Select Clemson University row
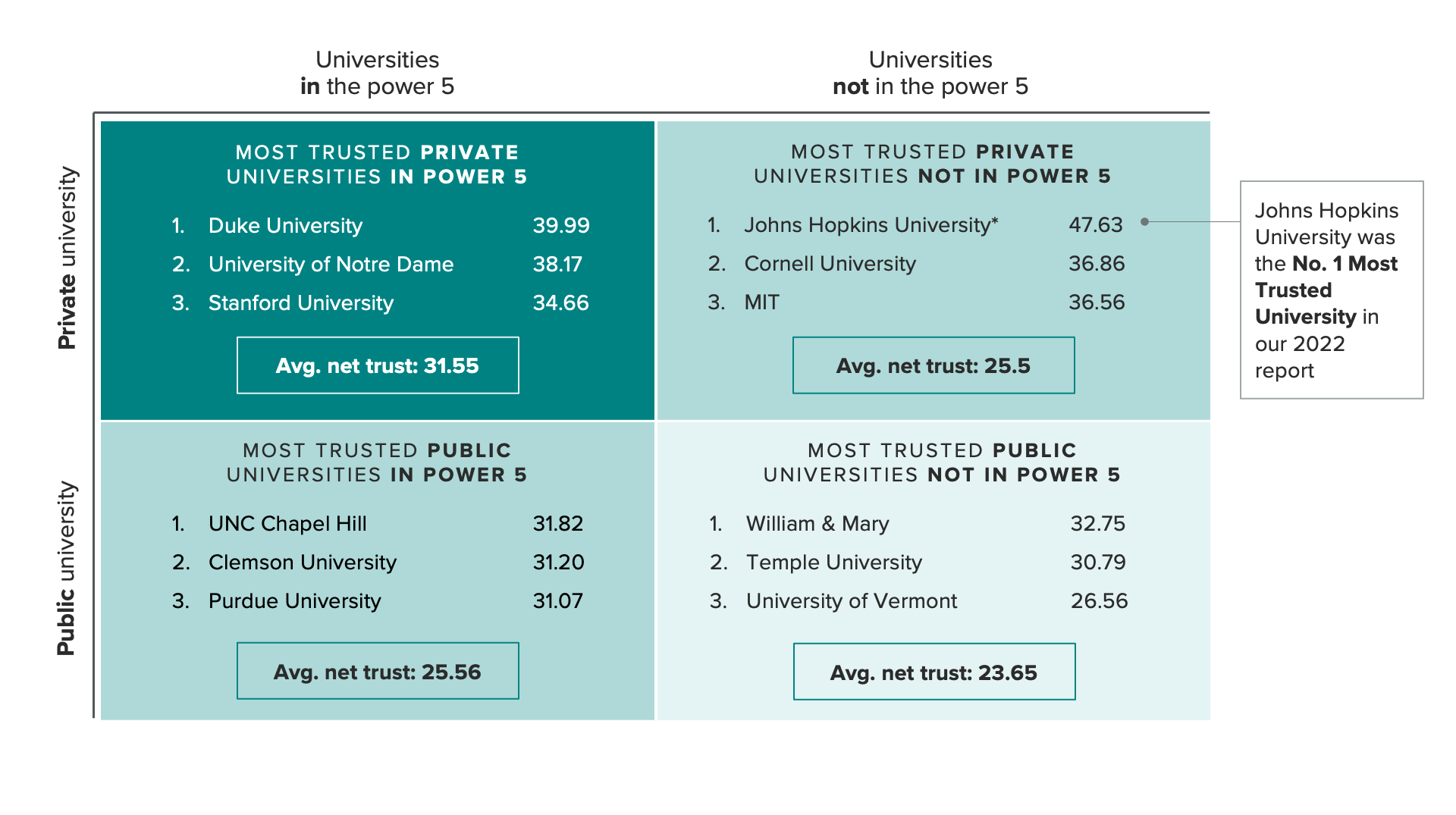The image size is (1456, 815). [303, 563]
